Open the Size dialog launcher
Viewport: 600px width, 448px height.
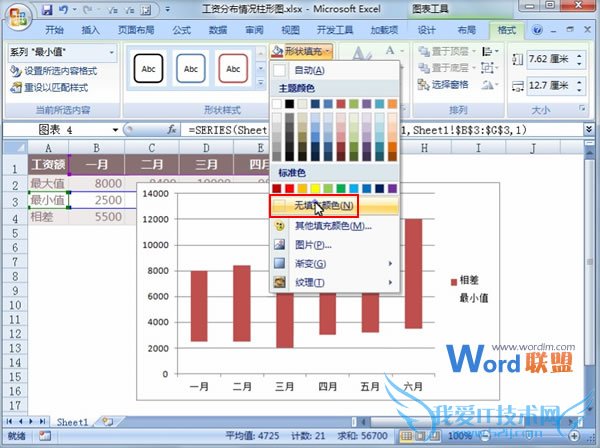coord(582,109)
